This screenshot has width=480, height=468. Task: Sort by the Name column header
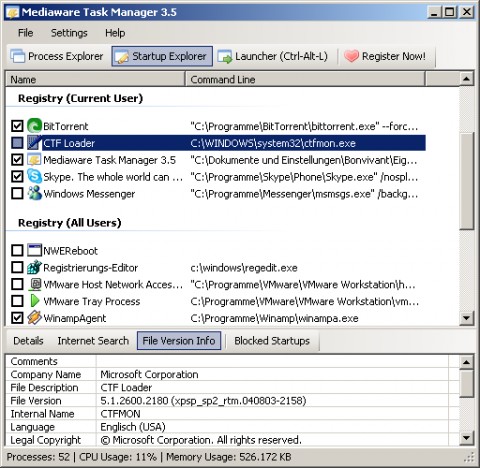95,79
